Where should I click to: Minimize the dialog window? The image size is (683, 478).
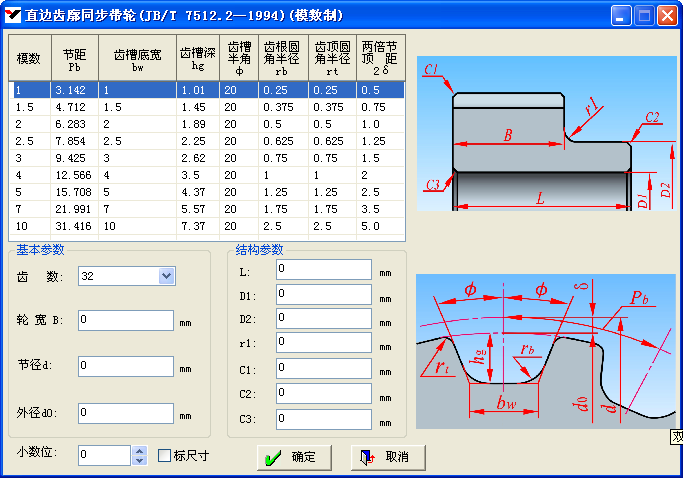pos(622,16)
